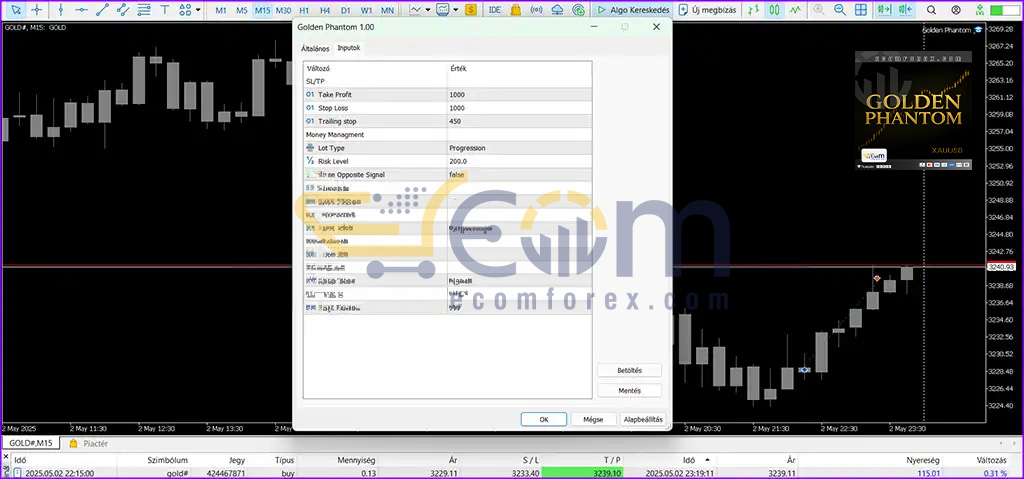Image resolution: width=1024 pixels, height=479 pixels.
Task: Select the horizontal line drawing tool
Action: tap(82, 10)
